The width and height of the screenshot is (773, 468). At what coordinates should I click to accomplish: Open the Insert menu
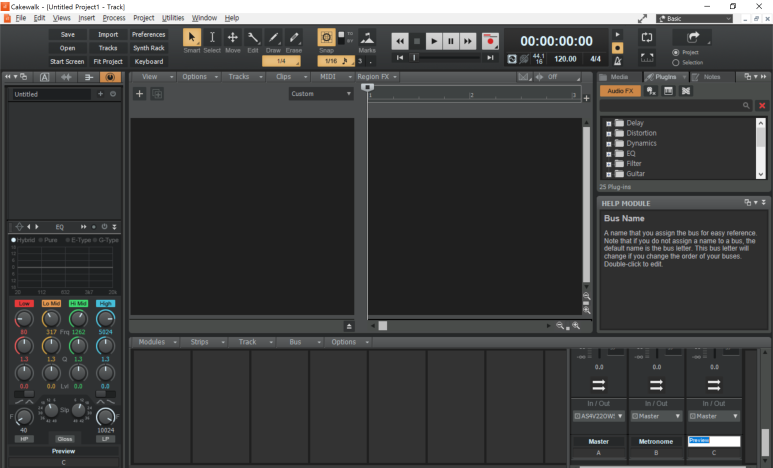pyautogui.click(x=87, y=18)
